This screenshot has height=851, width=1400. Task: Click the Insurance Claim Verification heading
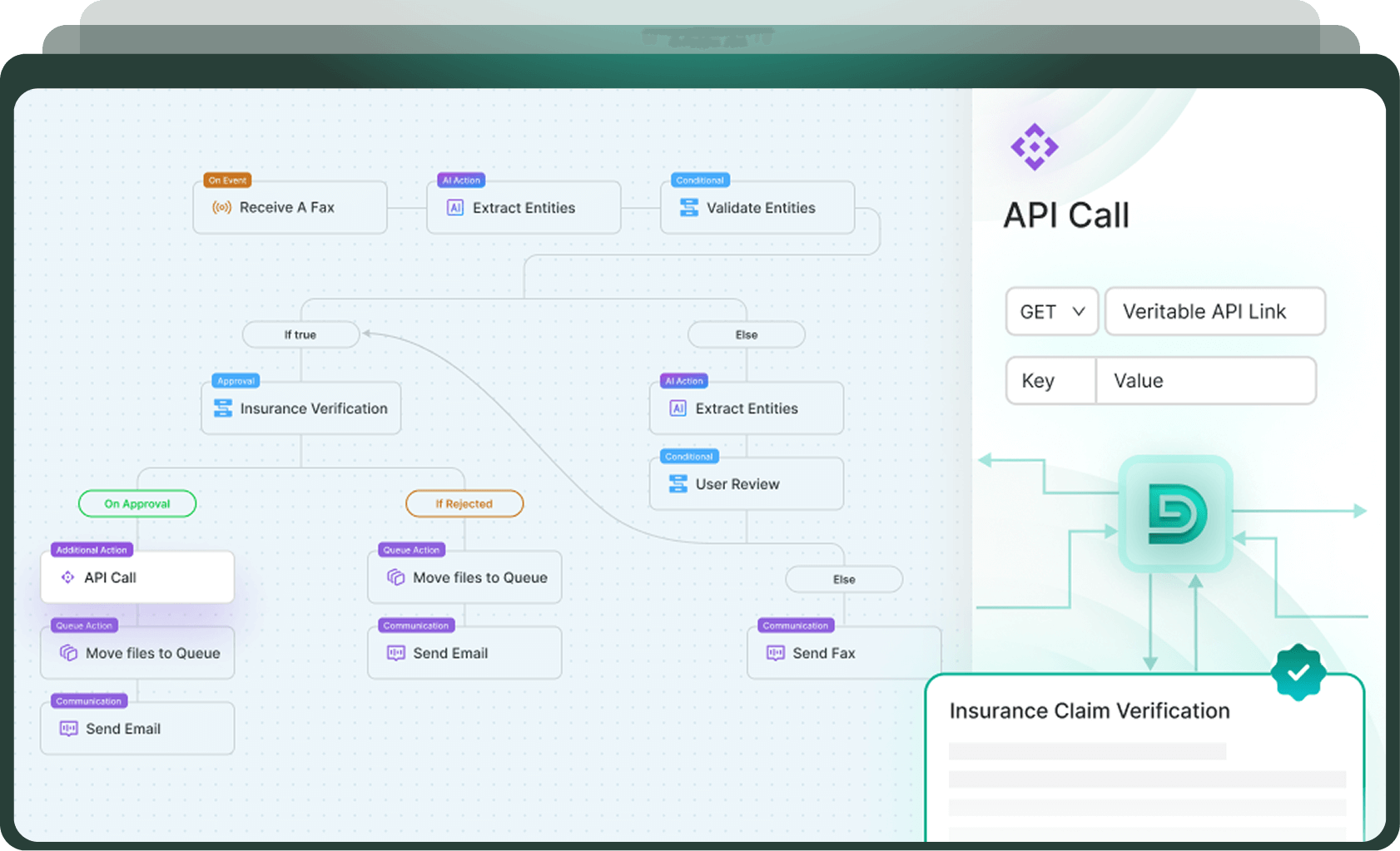1090,710
